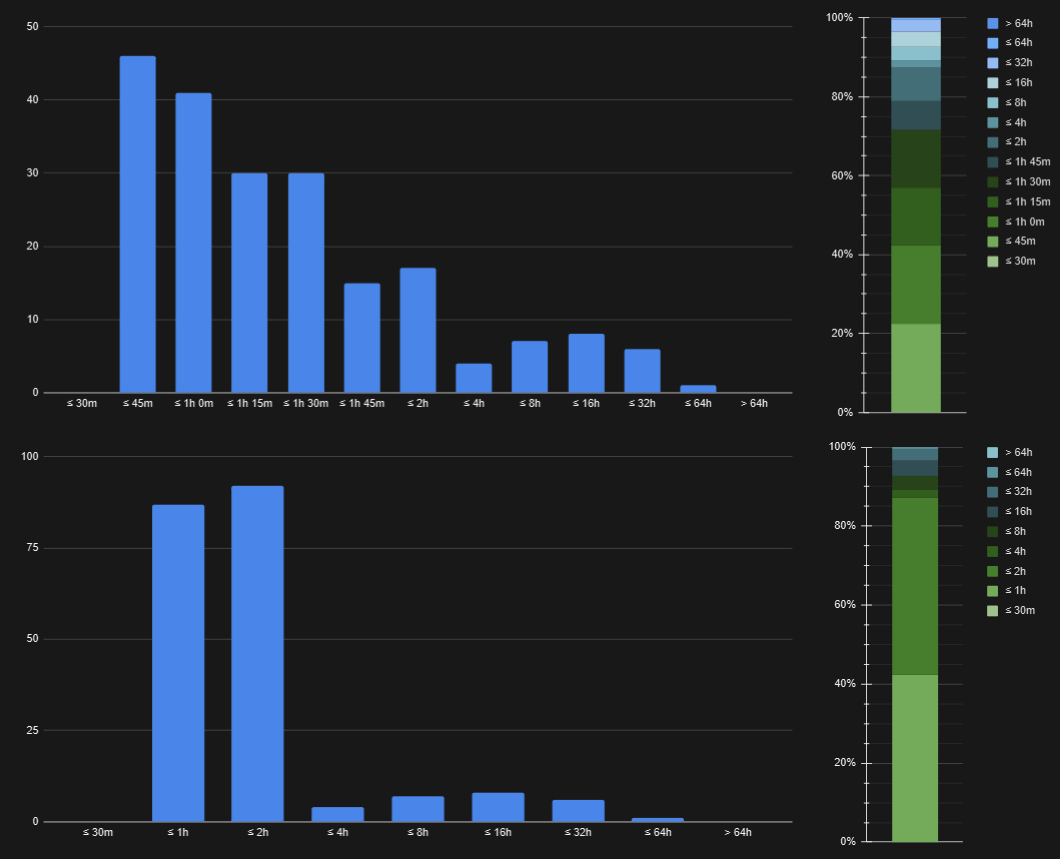Image resolution: width=1060 pixels, height=859 pixels.
Task: Select the ≤ 1h 0m bar in top chart
Action: (x=193, y=243)
